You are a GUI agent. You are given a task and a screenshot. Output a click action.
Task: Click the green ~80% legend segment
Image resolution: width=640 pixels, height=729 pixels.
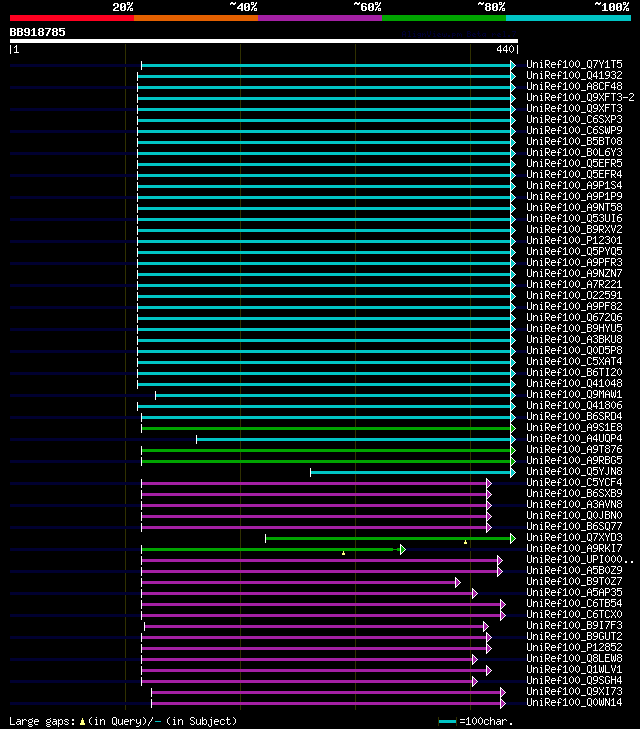(444, 18)
